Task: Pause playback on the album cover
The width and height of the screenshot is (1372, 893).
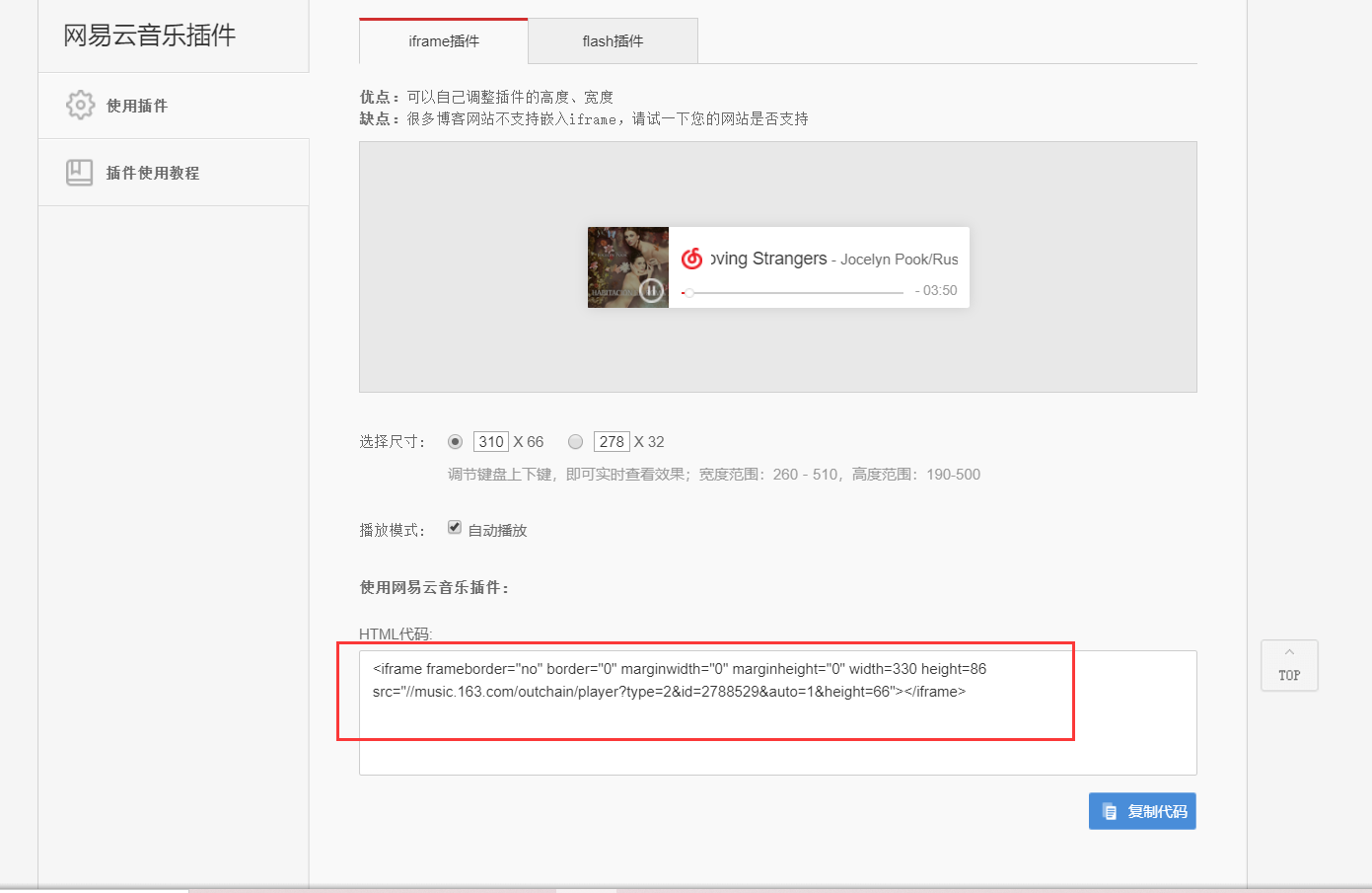Action: tap(651, 290)
